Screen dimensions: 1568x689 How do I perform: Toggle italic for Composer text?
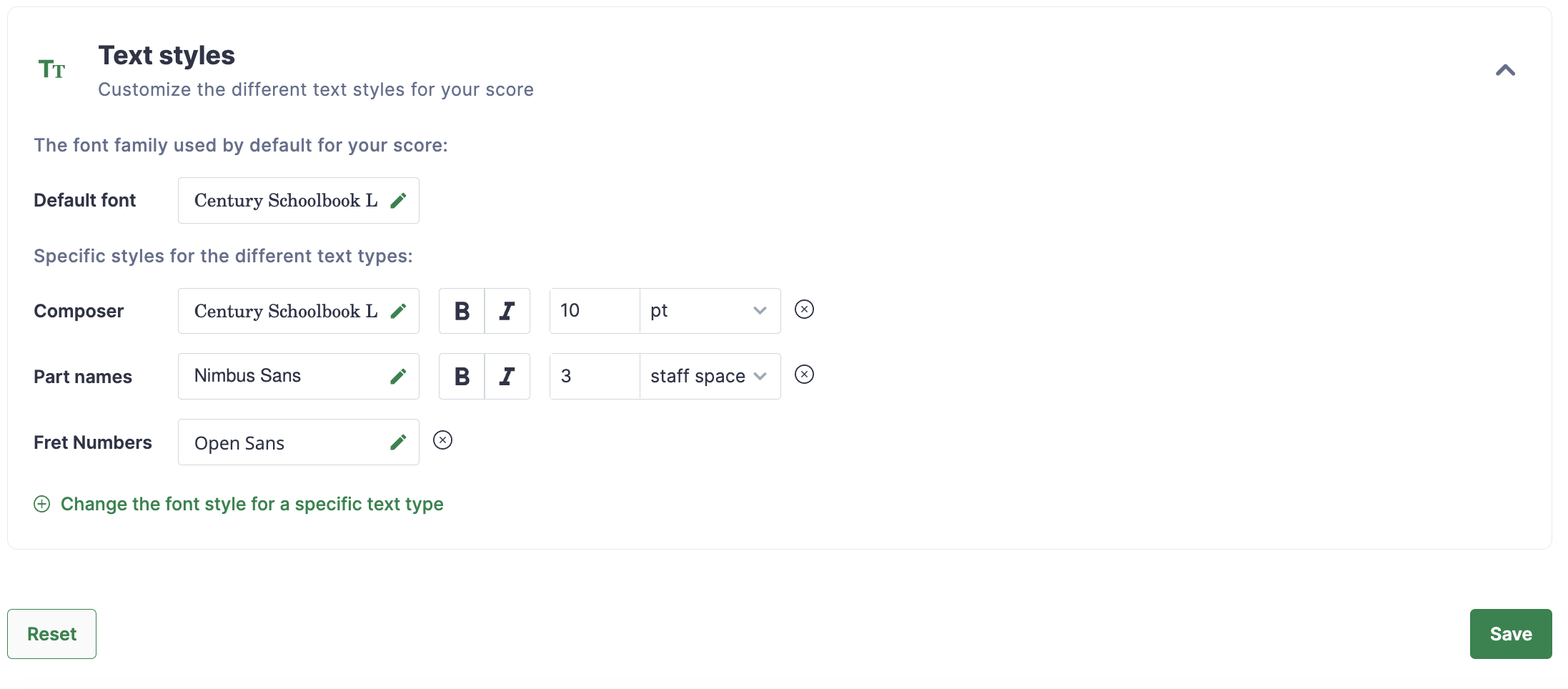click(x=507, y=311)
